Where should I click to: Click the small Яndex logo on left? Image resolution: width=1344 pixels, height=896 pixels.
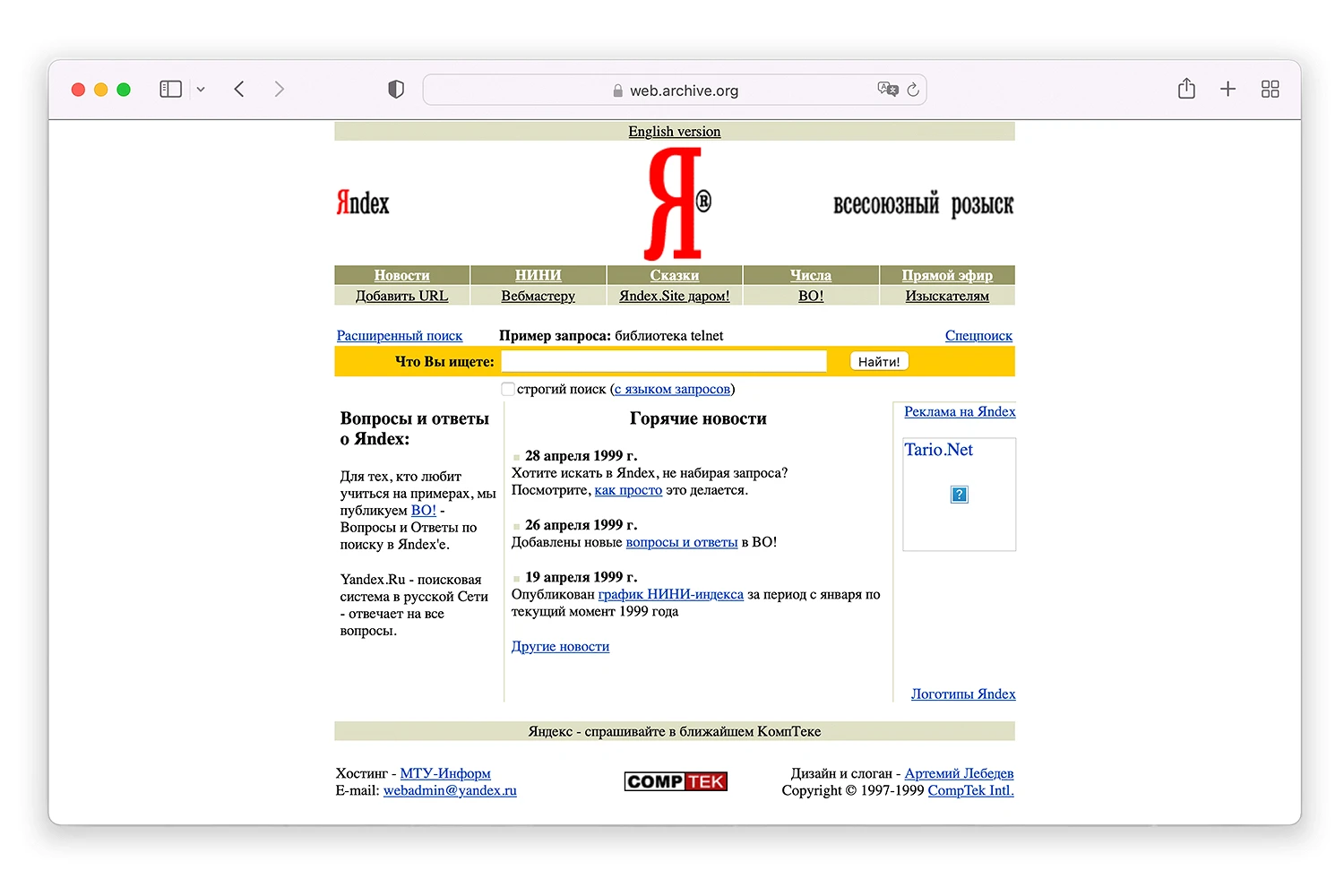coord(363,203)
